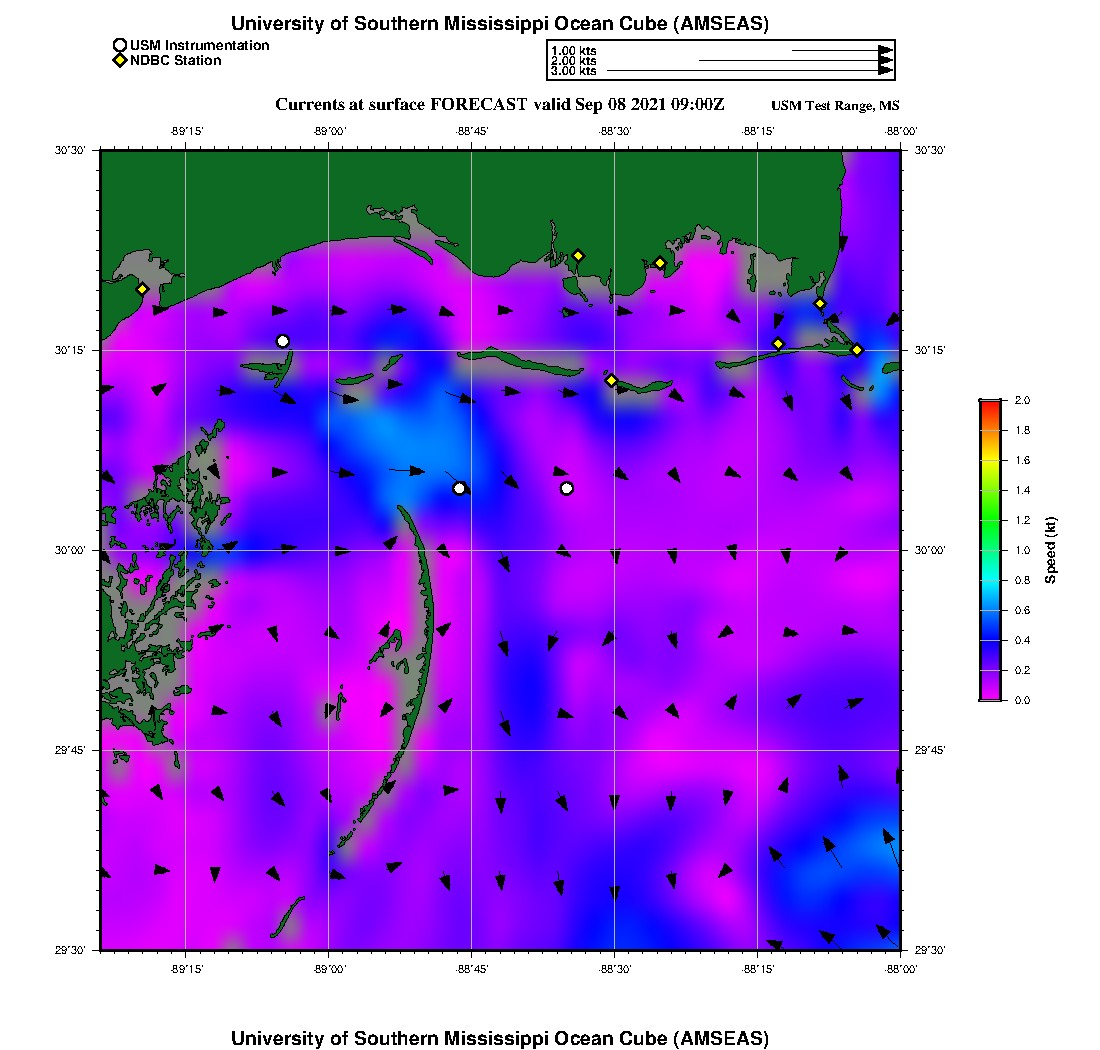Click the white USM marker nearest the northwest coast

tap(283, 341)
